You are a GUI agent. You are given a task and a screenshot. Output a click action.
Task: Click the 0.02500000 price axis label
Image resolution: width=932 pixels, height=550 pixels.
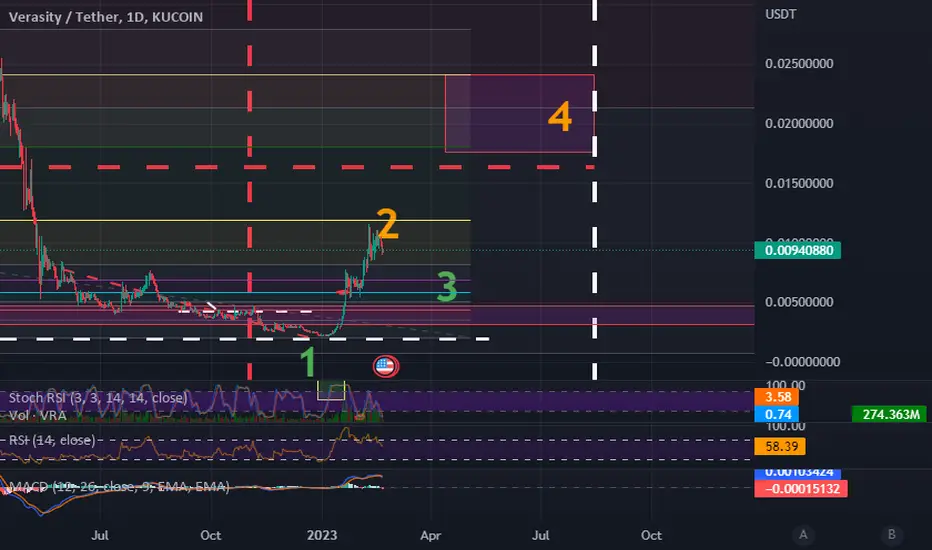tap(799, 64)
